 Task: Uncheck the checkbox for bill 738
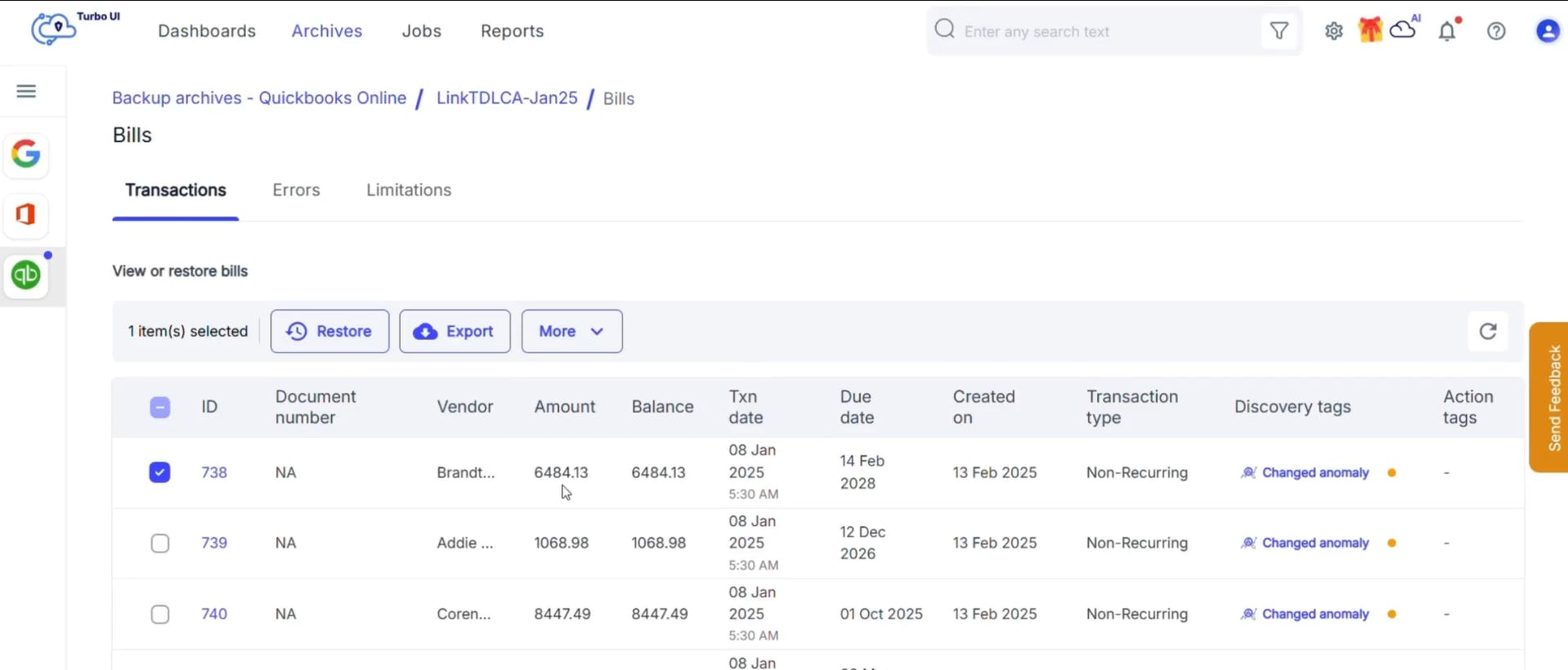[160, 472]
